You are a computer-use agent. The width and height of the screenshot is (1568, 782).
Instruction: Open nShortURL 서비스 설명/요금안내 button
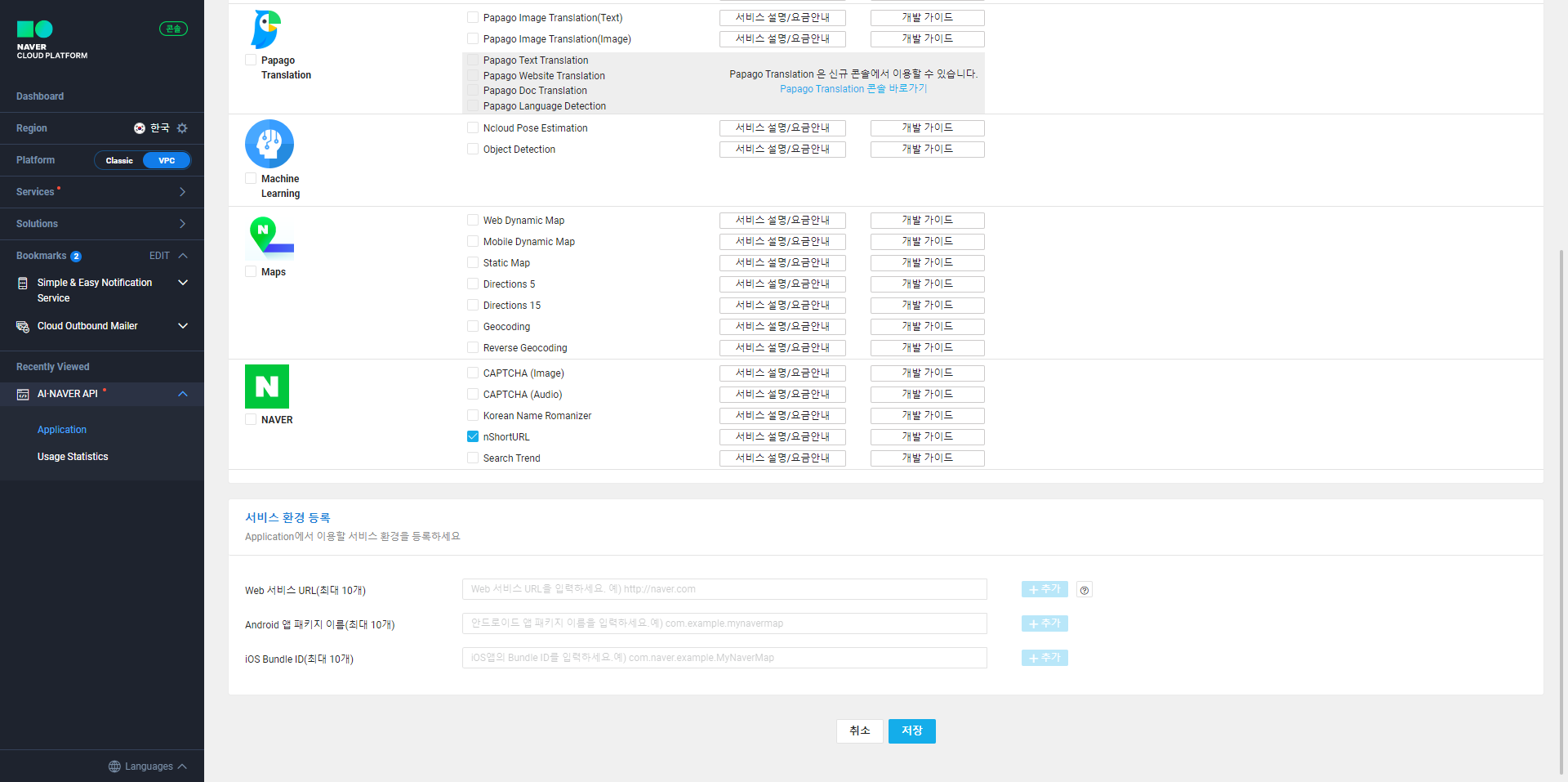coord(782,436)
